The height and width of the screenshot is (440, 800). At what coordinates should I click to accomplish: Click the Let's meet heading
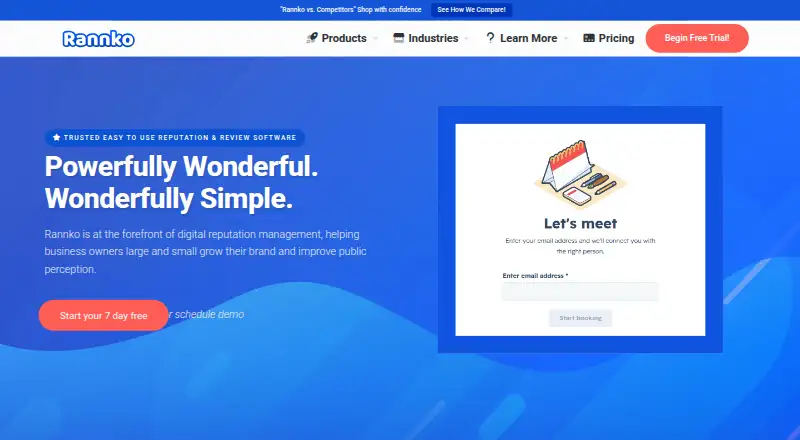point(581,224)
